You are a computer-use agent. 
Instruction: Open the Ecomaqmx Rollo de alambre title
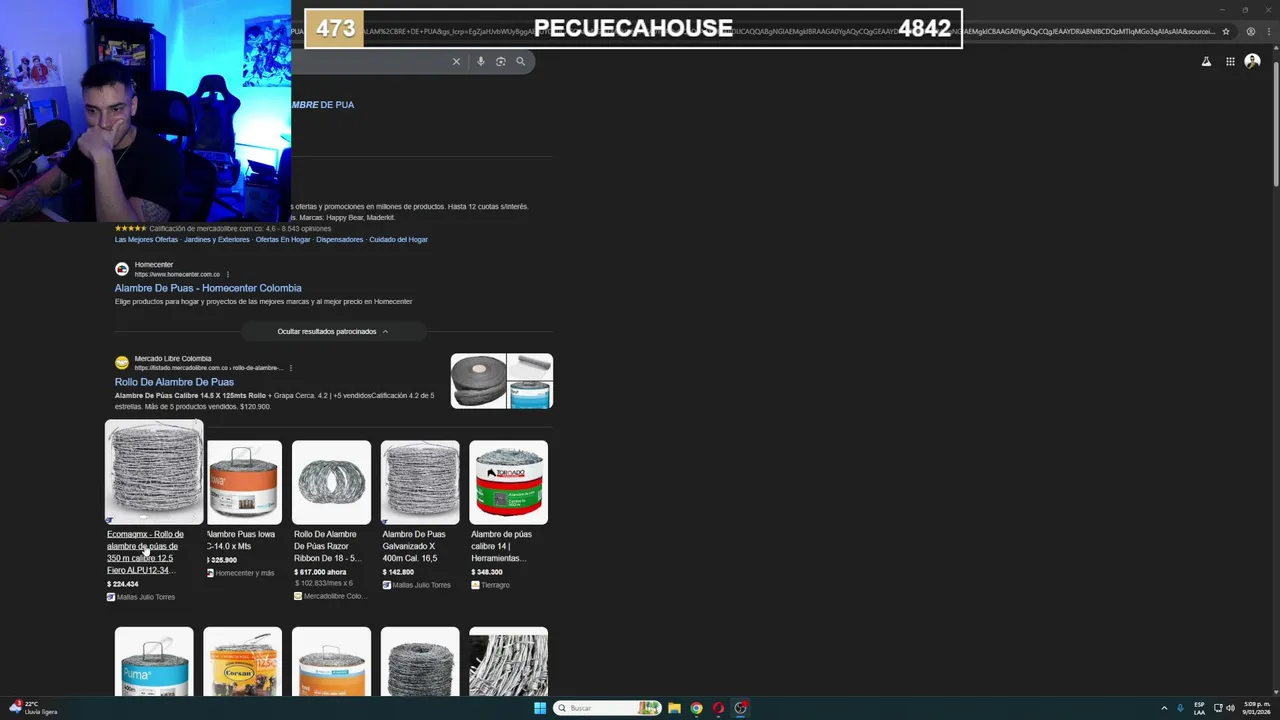click(145, 552)
